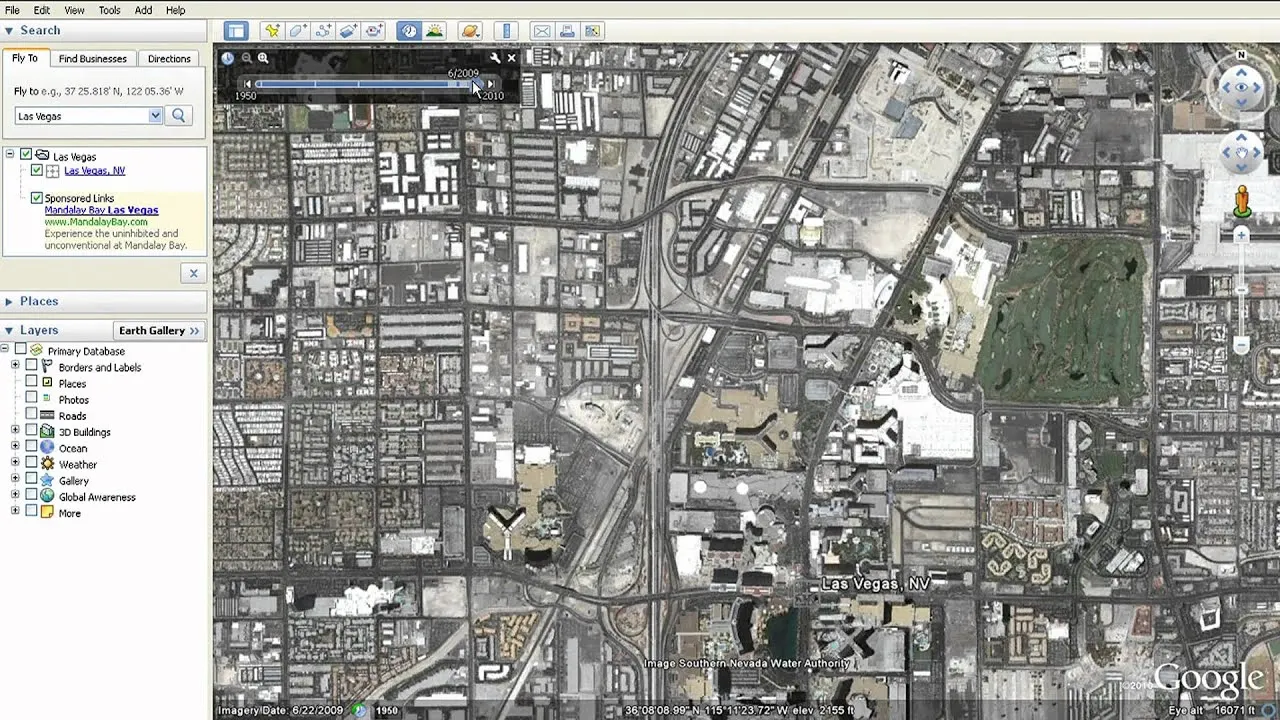Screen dimensions: 1280x720
Task: Expand the Borders and Labels tree node
Action: 15,367
